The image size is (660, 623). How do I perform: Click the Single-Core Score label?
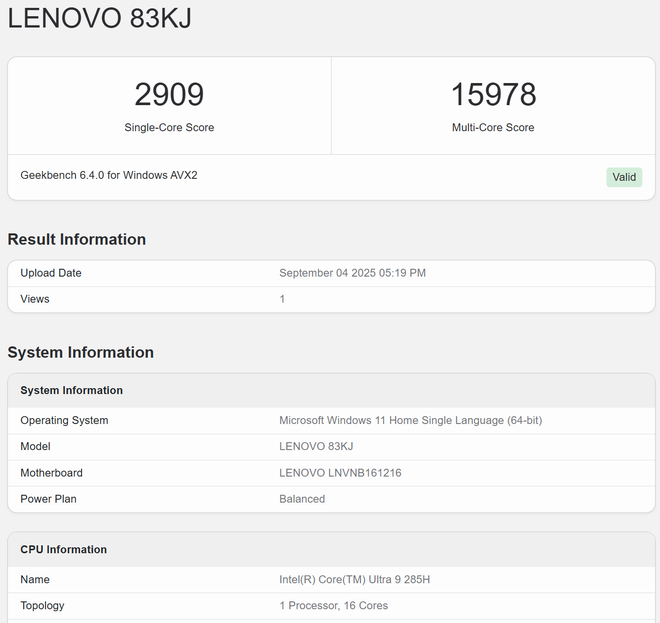click(x=169, y=128)
